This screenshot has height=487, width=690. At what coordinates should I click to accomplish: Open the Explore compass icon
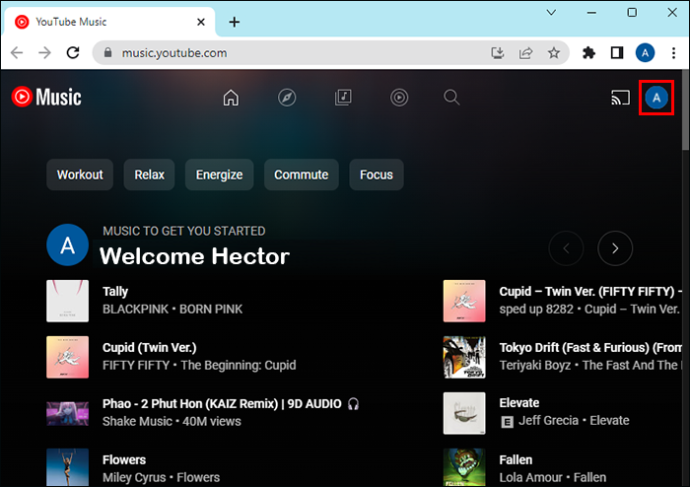click(x=287, y=97)
